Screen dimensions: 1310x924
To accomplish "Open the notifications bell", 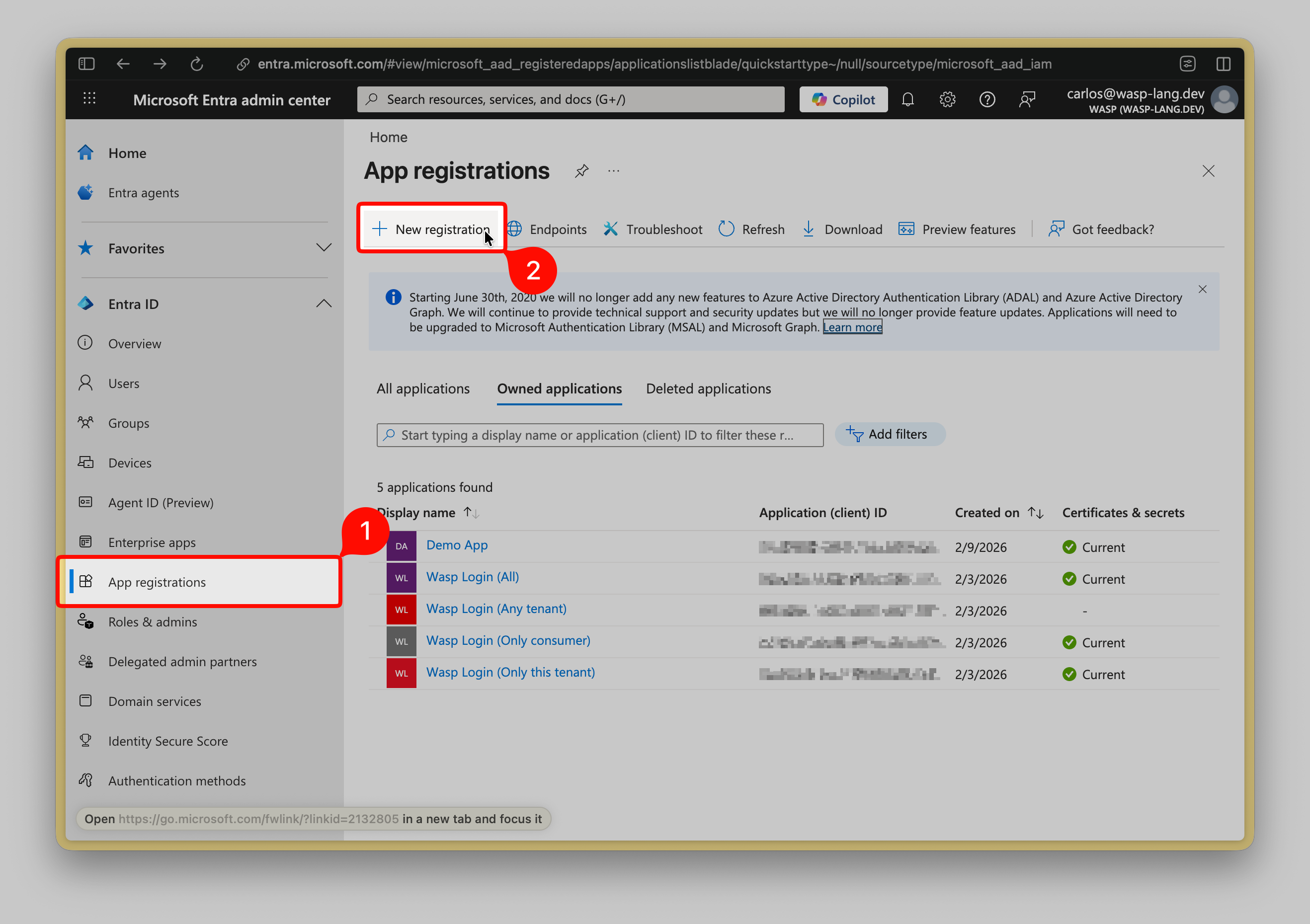I will (x=908, y=99).
